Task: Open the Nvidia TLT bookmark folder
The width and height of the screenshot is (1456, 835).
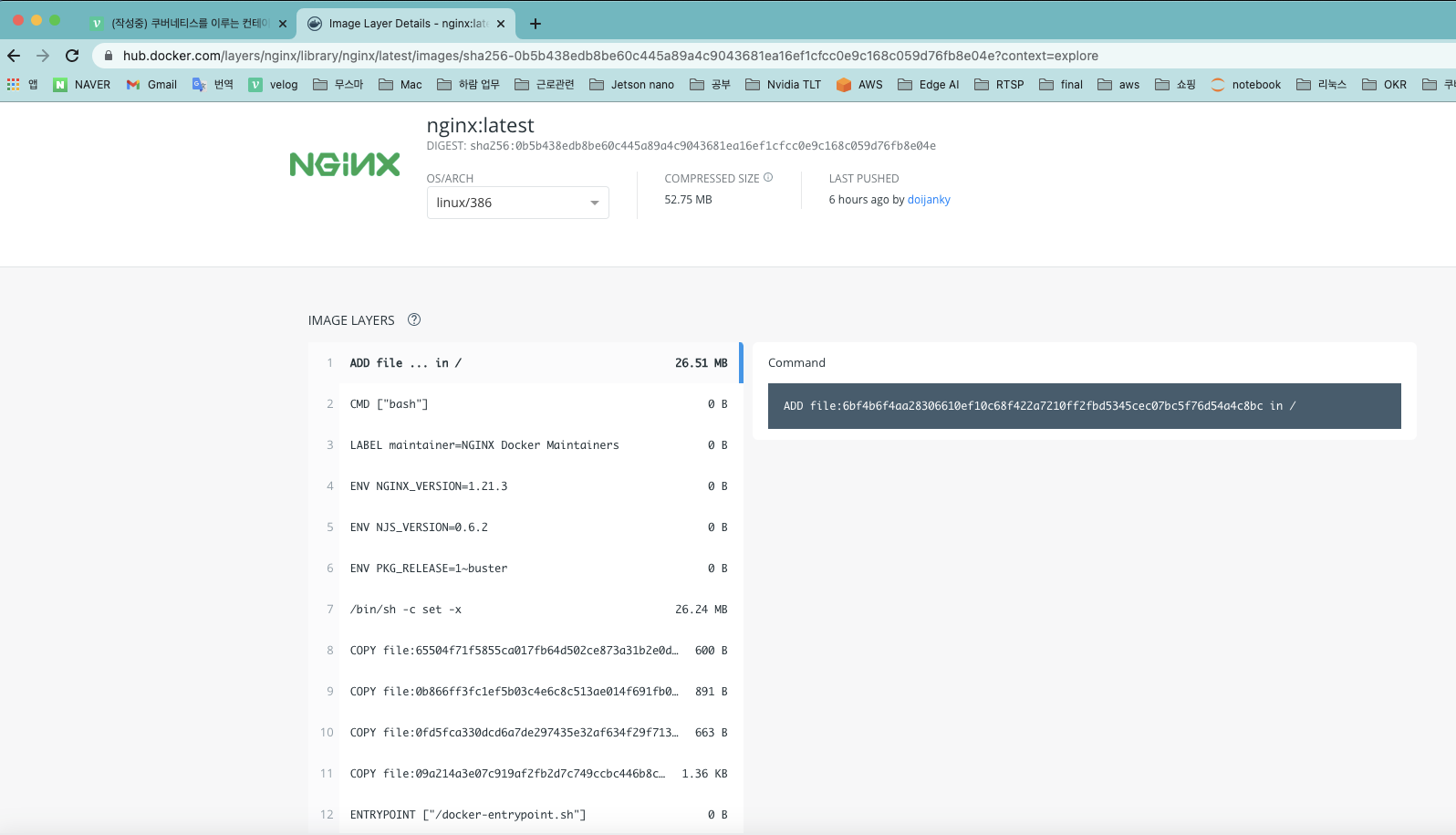Action: [783, 84]
